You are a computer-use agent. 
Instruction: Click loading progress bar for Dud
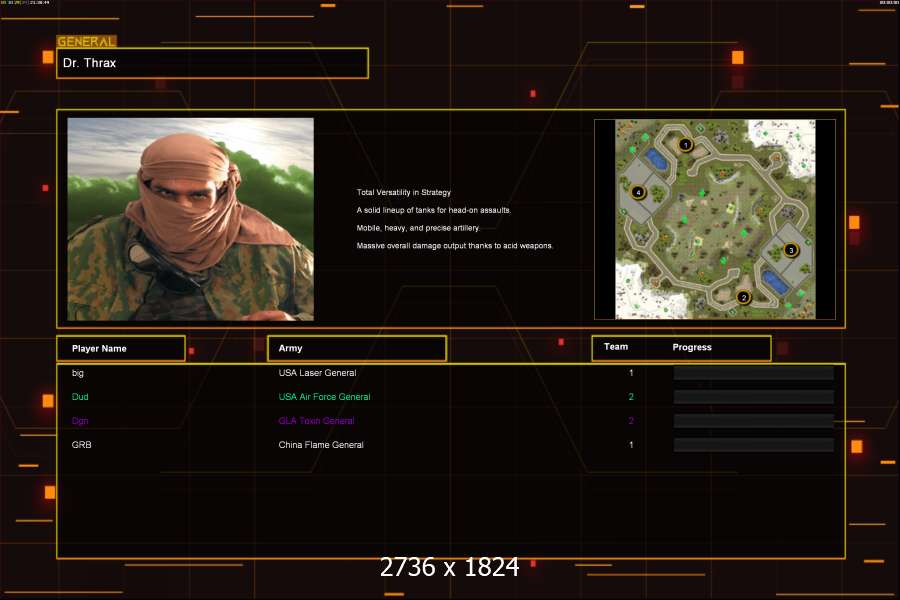[x=754, y=397]
